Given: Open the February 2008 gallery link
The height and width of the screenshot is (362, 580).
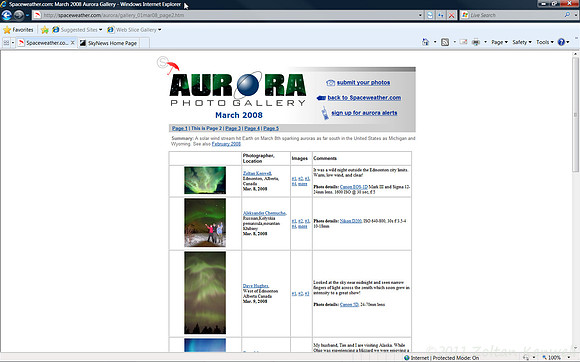Looking at the screenshot, I should tap(226, 144).
